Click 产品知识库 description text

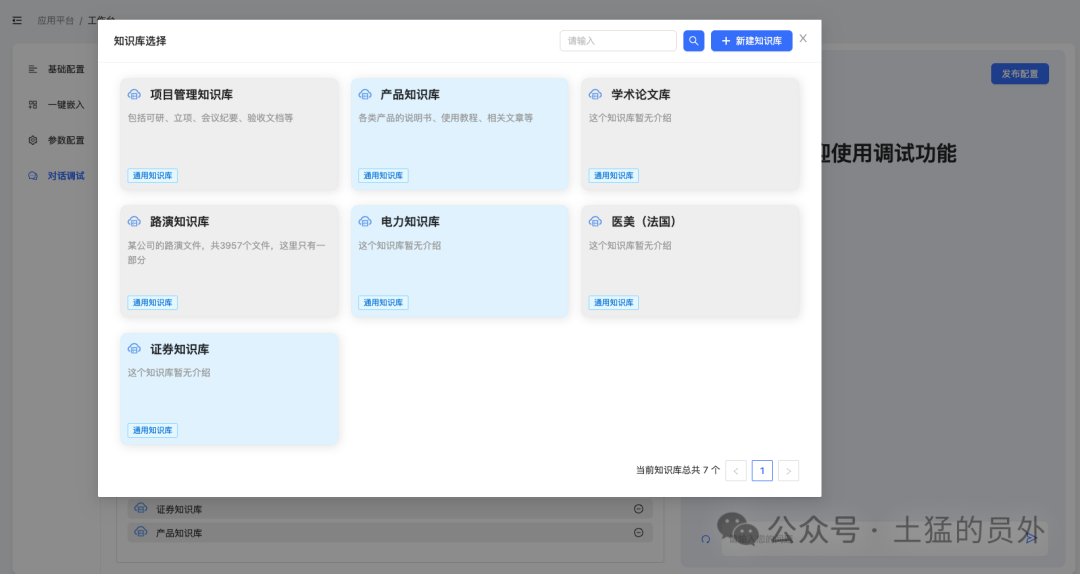(446, 118)
